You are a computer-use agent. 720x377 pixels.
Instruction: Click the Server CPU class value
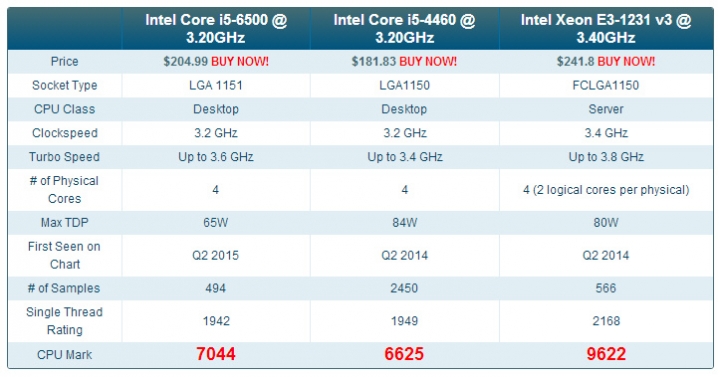click(606, 109)
